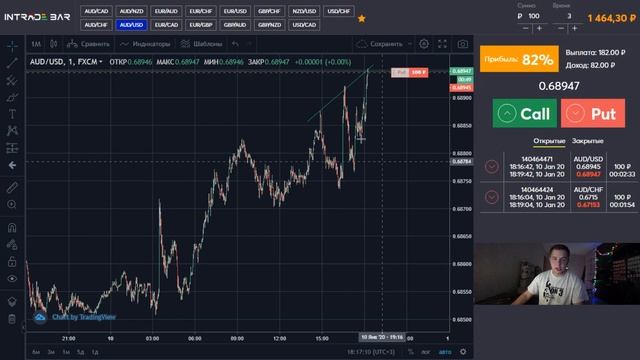Viewport: 640px width, 360px height.
Task: Toggle lock all drawing tools
Action: (12, 262)
